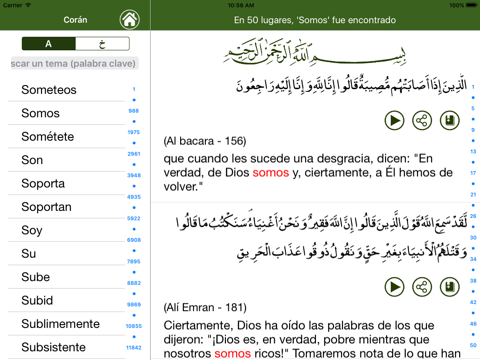Select the word Sube in the list

[66, 277]
